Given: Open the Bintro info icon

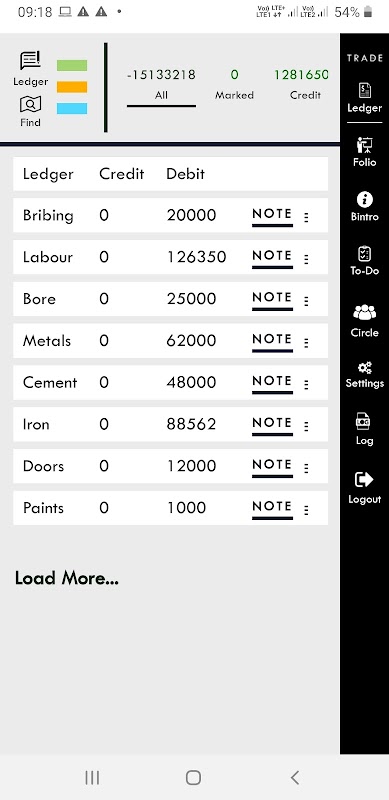Looking at the screenshot, I should 364,199.
